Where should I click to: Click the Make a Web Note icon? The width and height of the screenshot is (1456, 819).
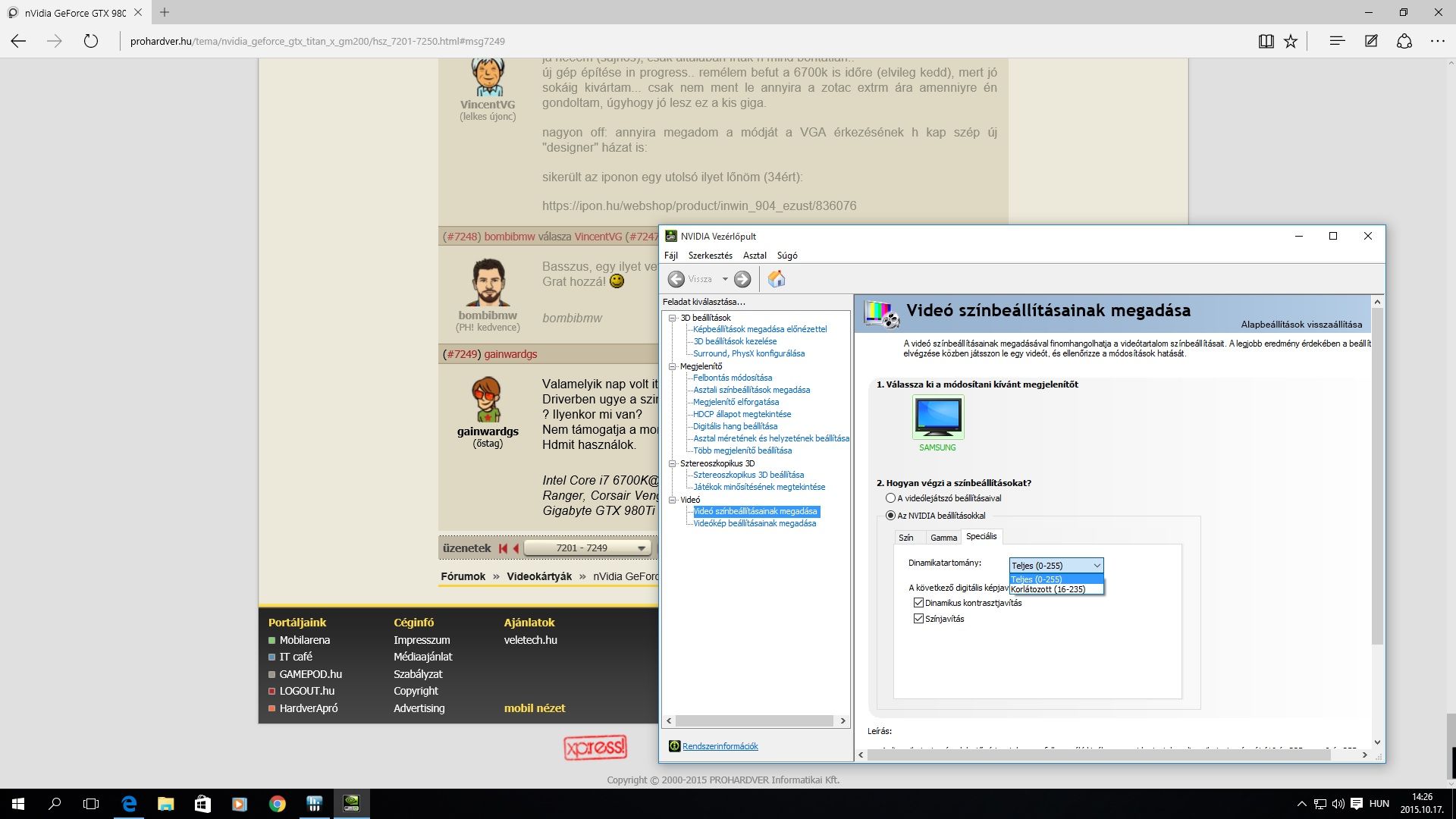[1371, 41]
